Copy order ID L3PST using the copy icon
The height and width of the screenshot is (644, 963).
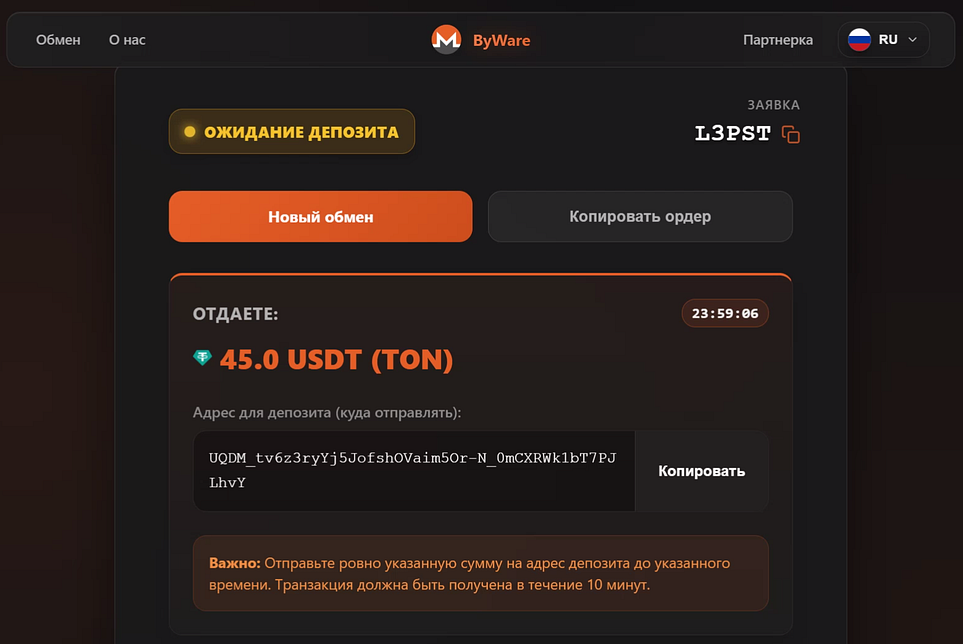click(x=791, y=133)
